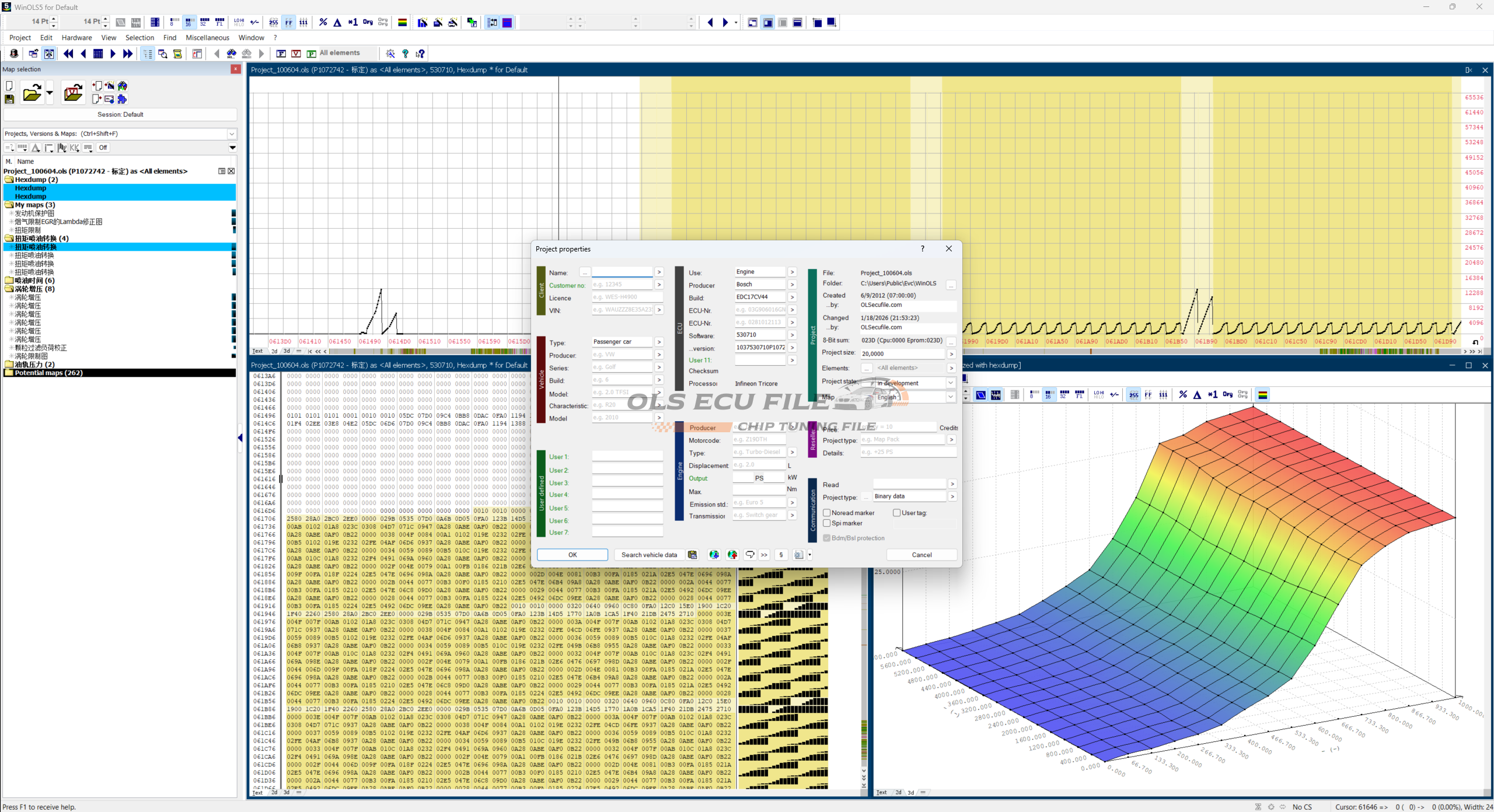Tick the User tag checkbox

(x=897, y=513)
